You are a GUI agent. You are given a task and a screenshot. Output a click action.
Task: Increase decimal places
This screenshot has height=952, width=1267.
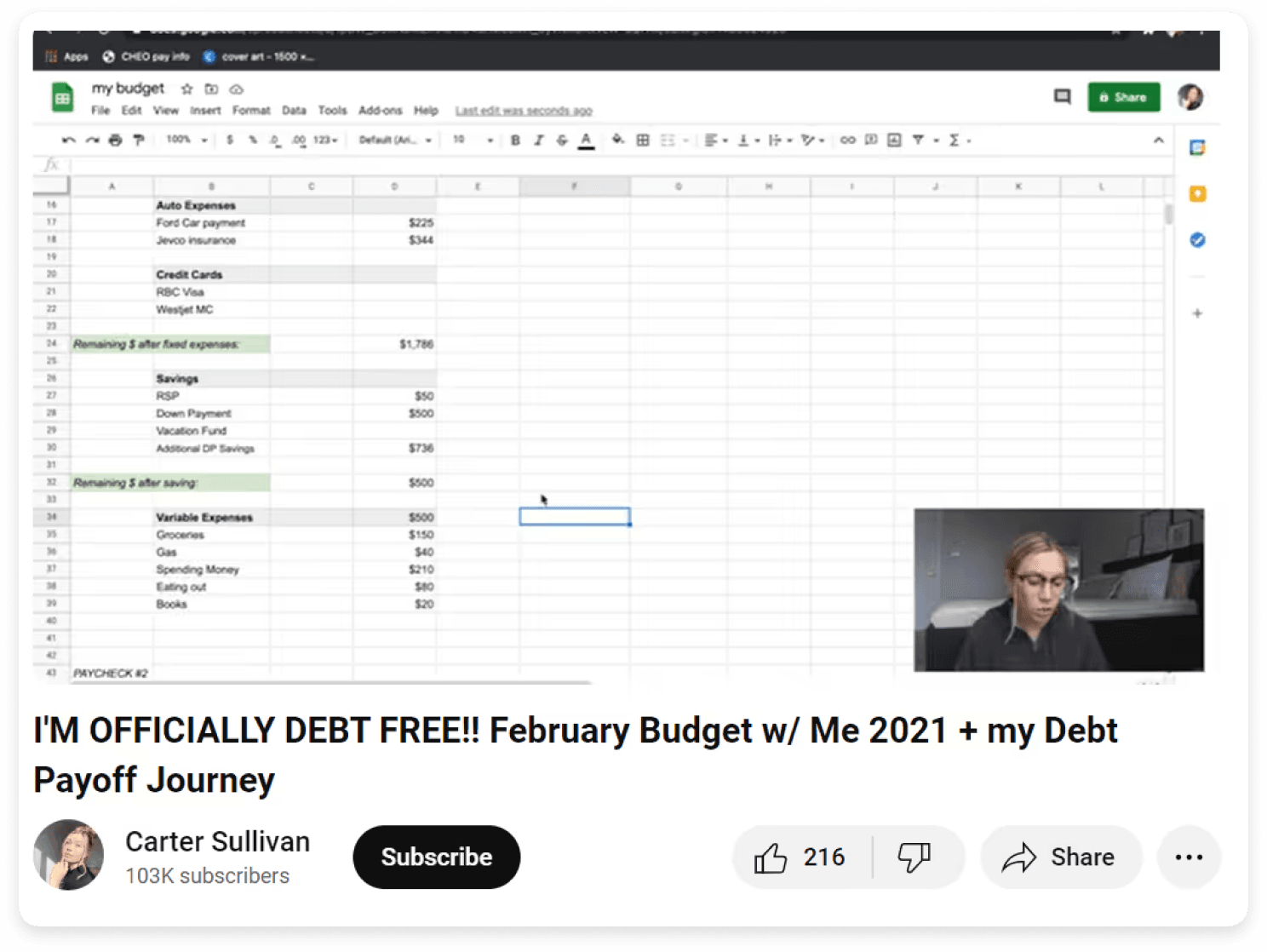pos(298,140)
